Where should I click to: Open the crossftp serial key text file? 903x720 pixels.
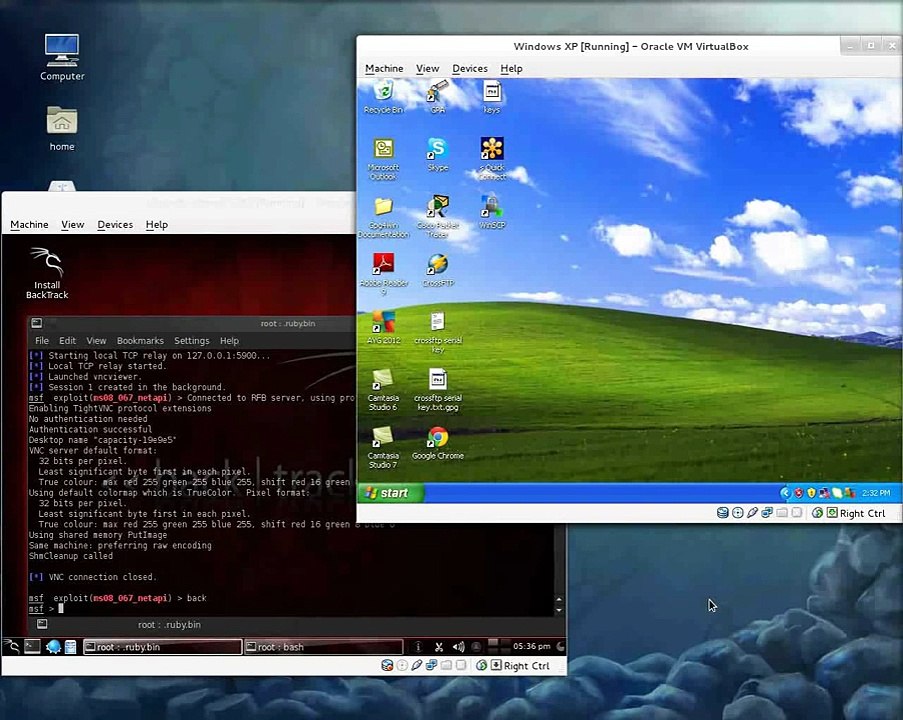[x=438, y=332]
